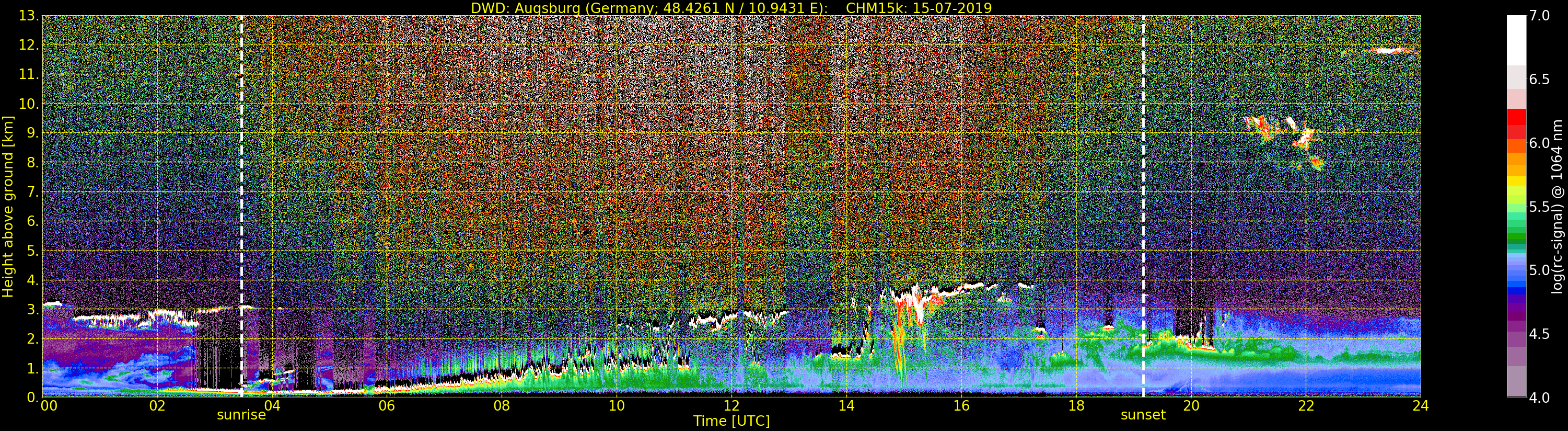Click the "13." height axis tick label

click(28, 16)
